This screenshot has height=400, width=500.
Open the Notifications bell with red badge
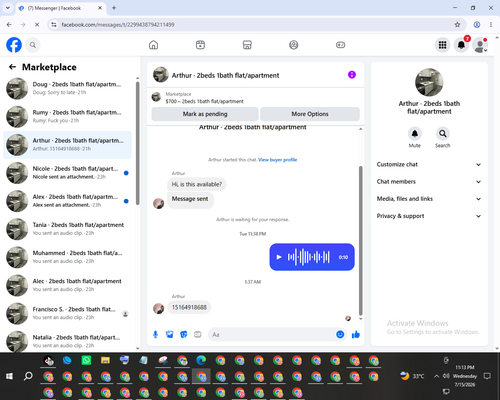(x=461, y=45)
